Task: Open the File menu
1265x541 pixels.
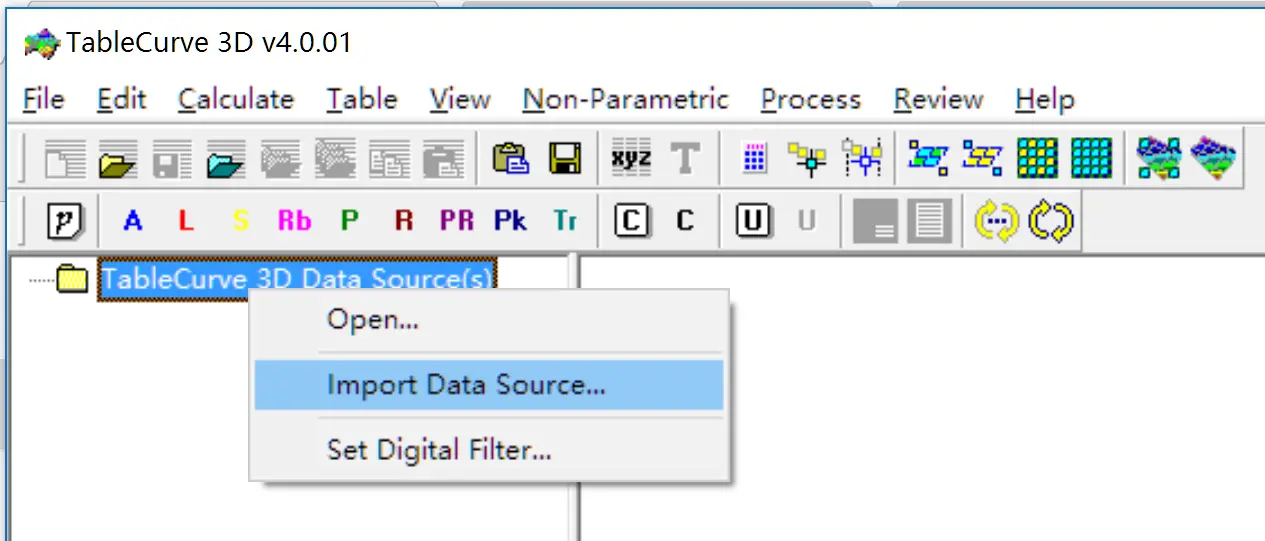Action: pyautogui.click(x=43, y=100)
